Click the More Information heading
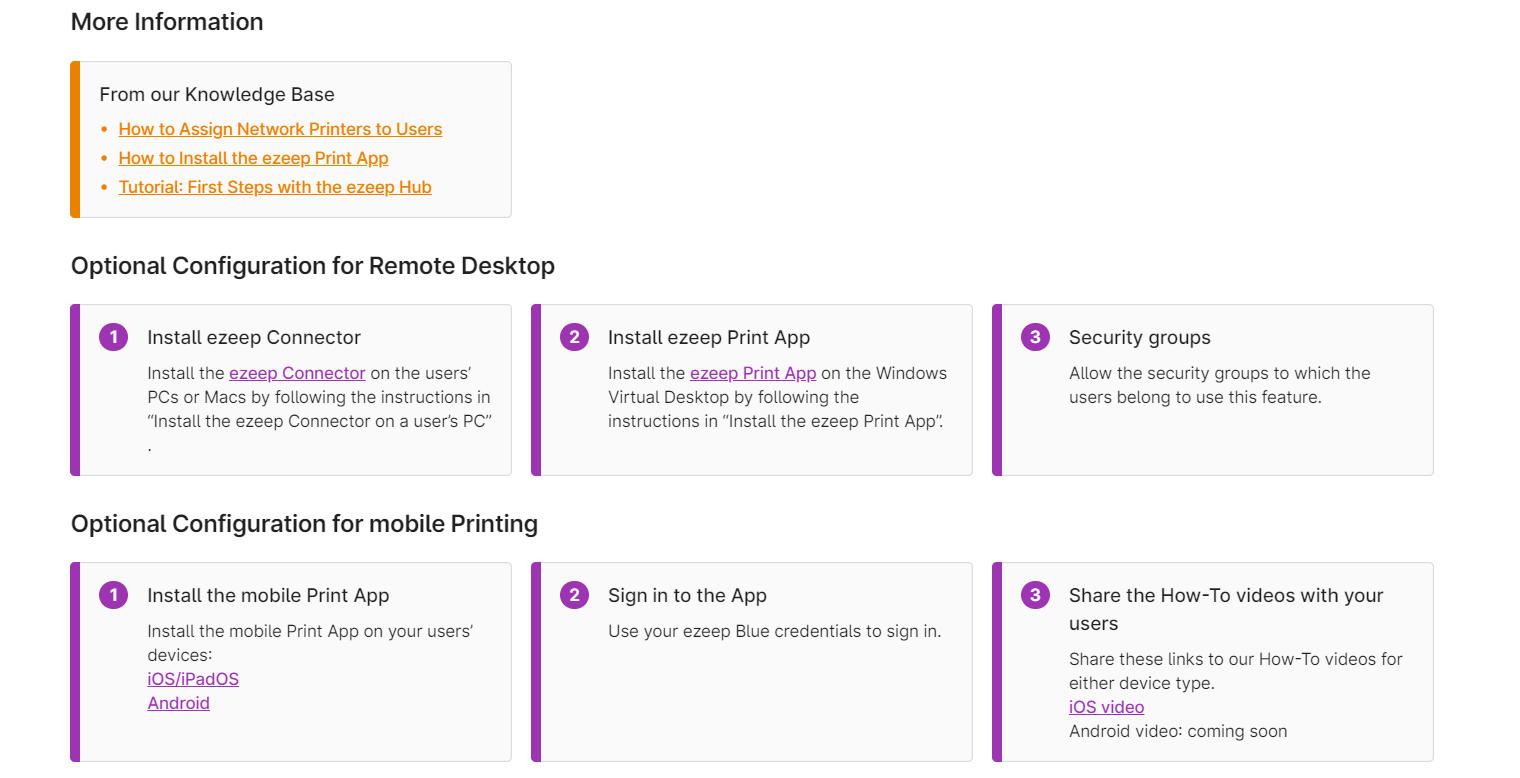The height and width of the screenshot is (778, 1520). 167,22
